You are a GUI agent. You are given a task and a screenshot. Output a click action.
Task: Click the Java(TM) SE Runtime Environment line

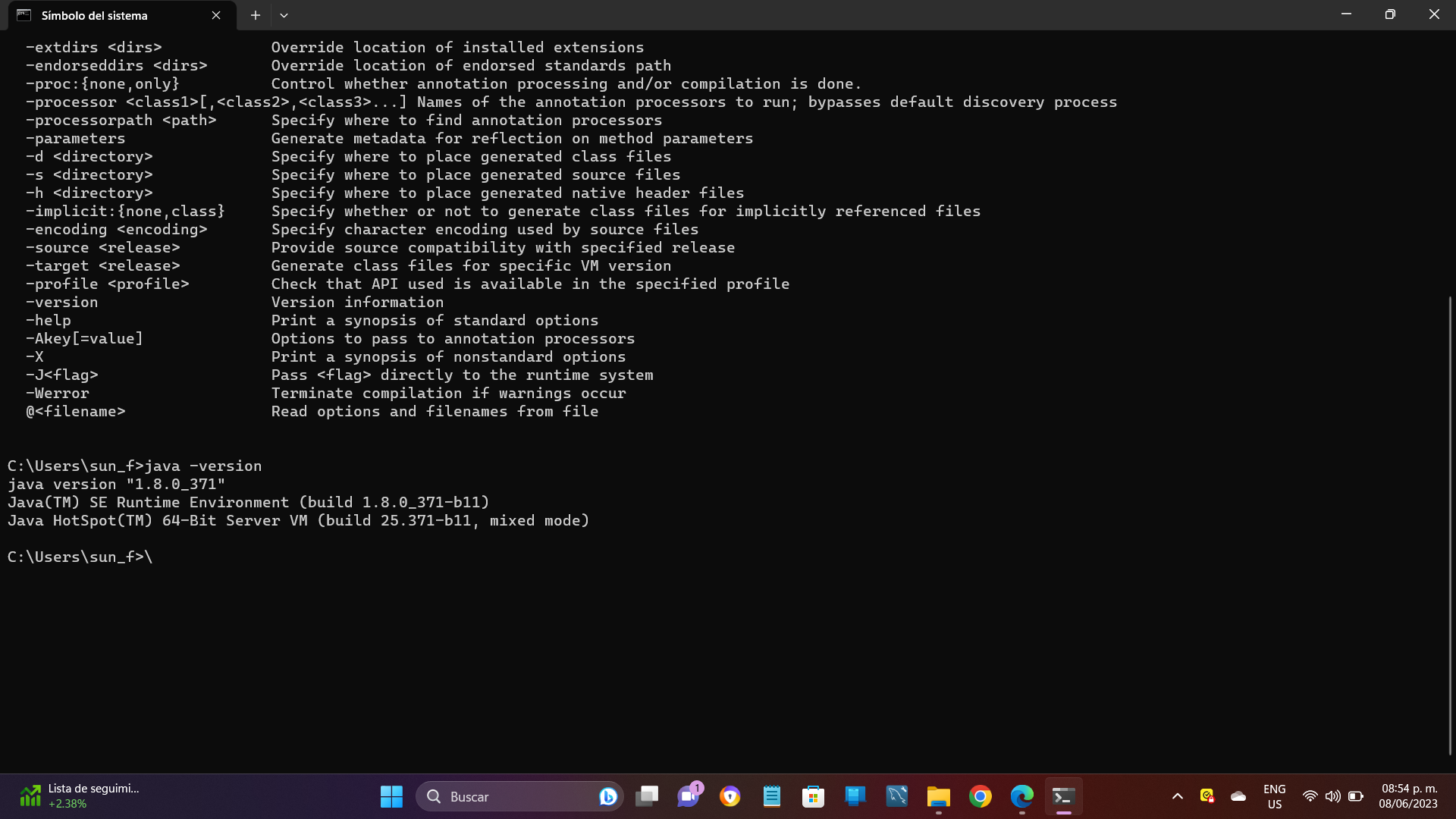[248, 502]
